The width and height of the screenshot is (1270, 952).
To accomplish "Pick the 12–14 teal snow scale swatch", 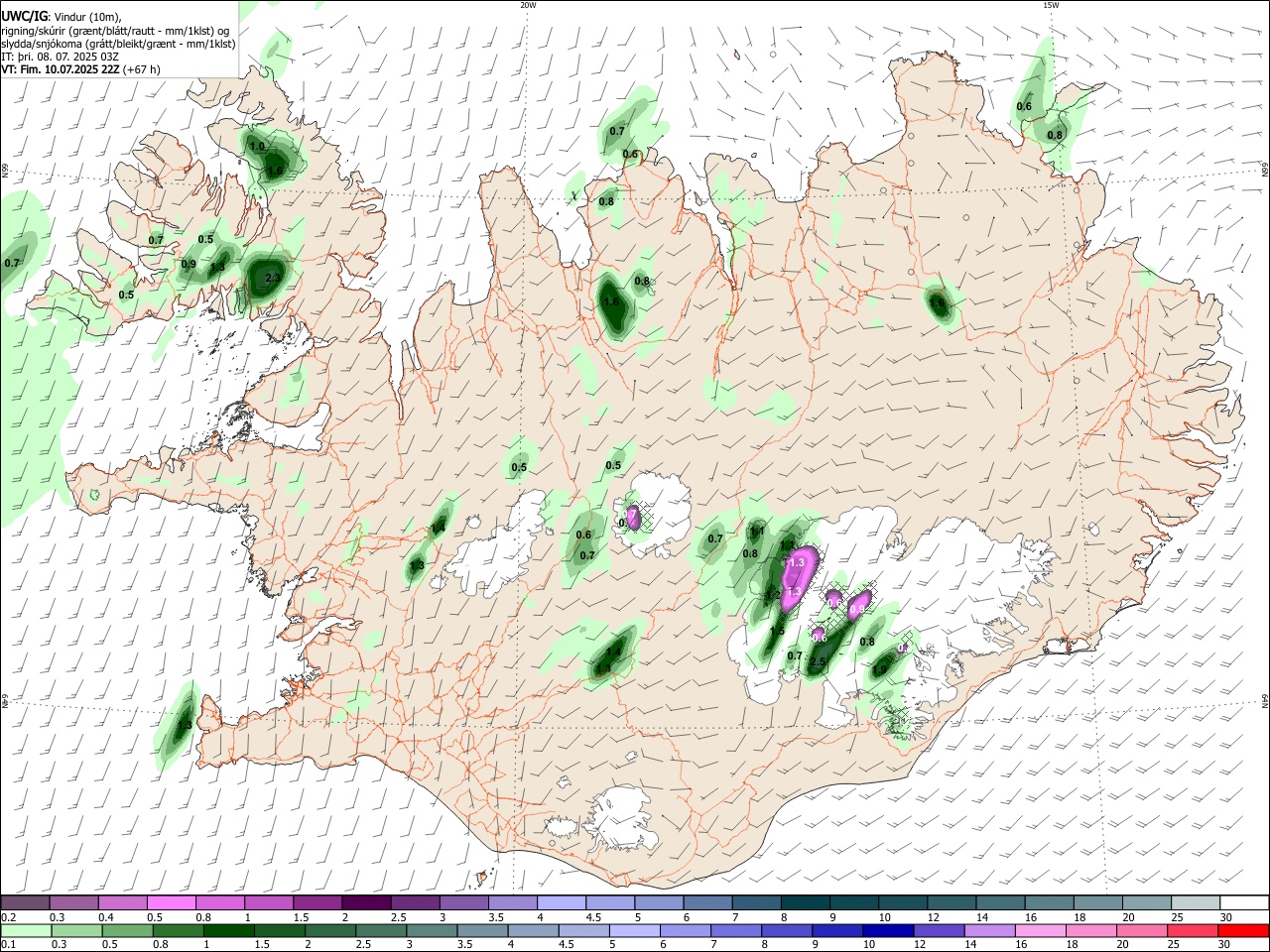I will [x=951, y=903].
